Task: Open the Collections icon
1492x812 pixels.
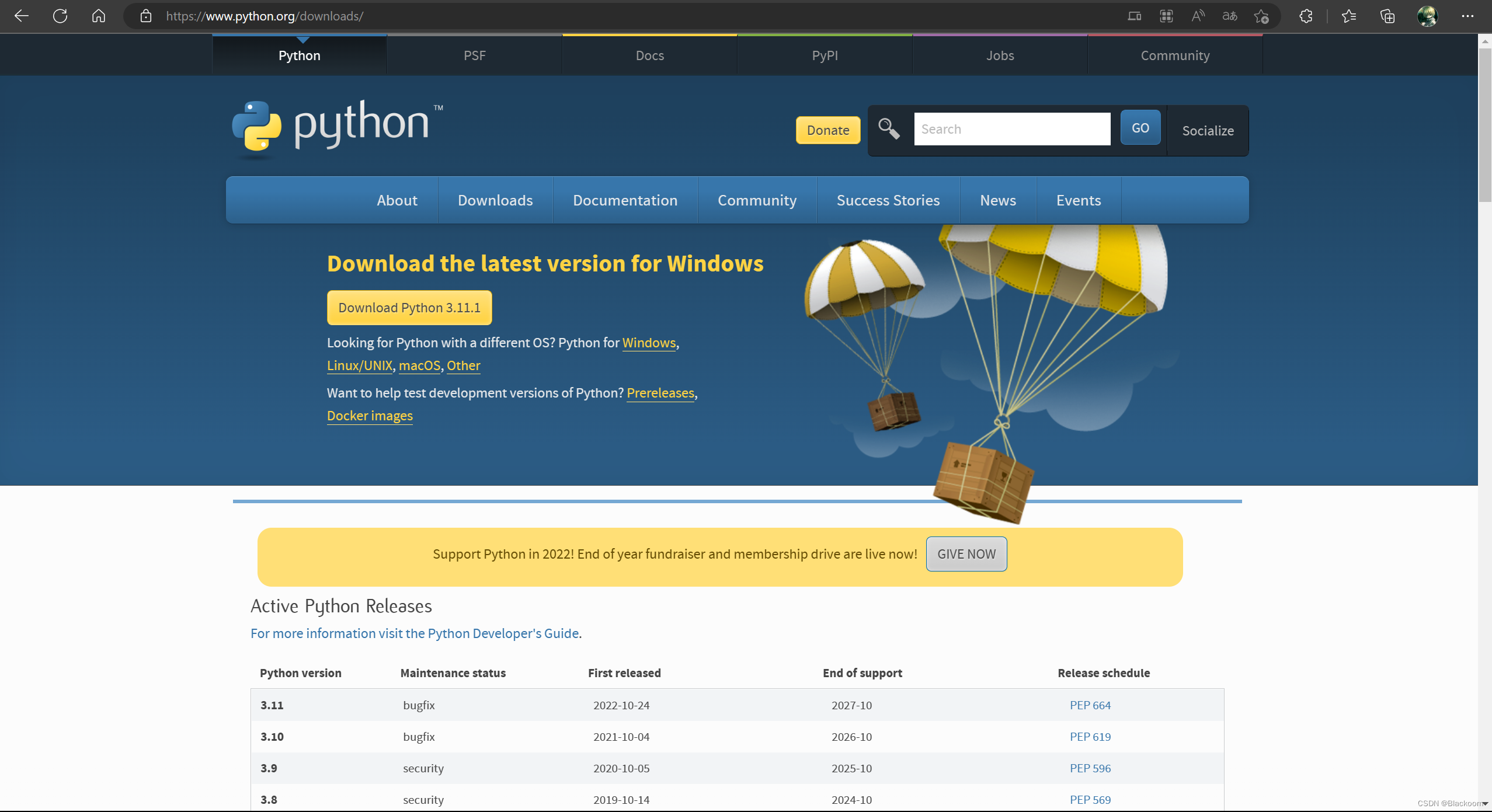Action: pyautogui.click(x=1387, y=16)
